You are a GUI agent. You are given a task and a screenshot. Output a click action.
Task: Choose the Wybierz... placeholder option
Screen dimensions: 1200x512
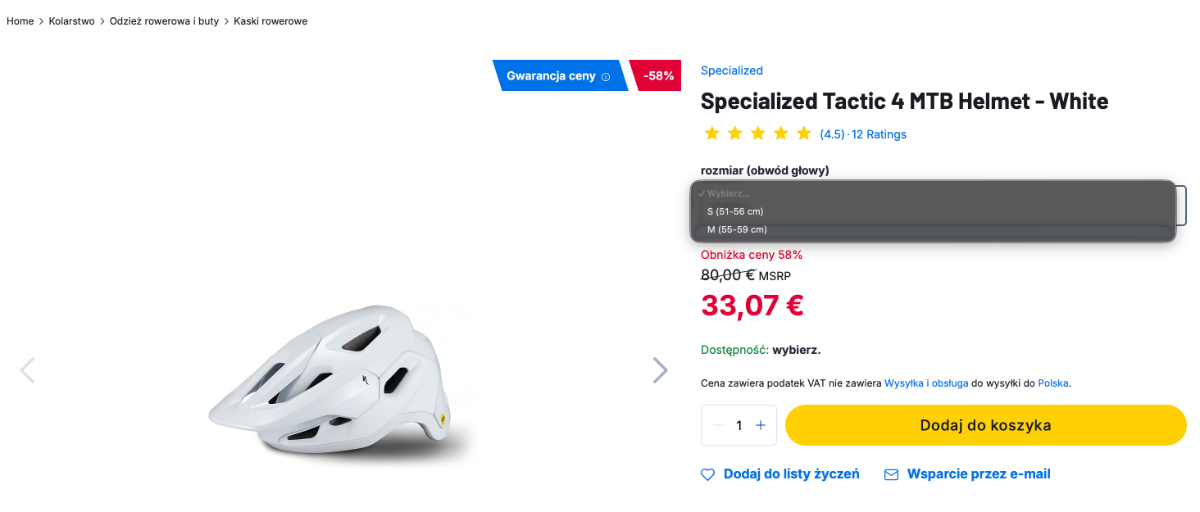pos(727,193)
